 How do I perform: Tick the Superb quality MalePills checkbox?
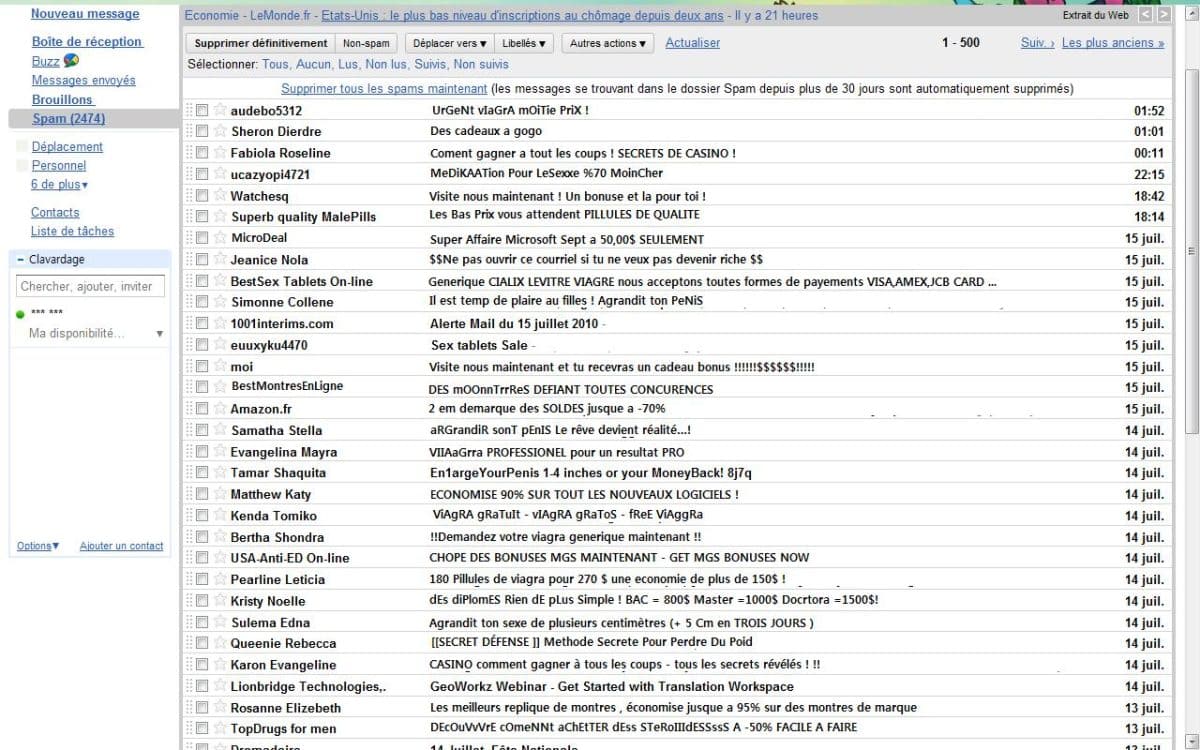coord(202,216)
